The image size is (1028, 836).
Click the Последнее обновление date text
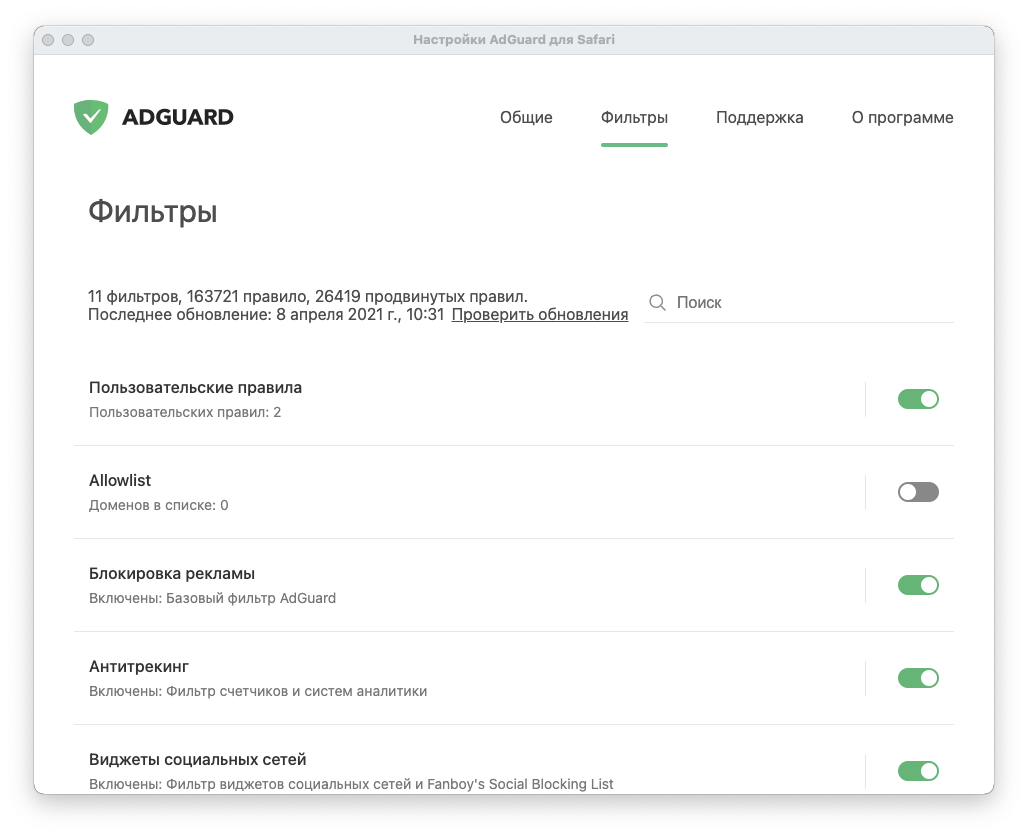tap(266, 315)
